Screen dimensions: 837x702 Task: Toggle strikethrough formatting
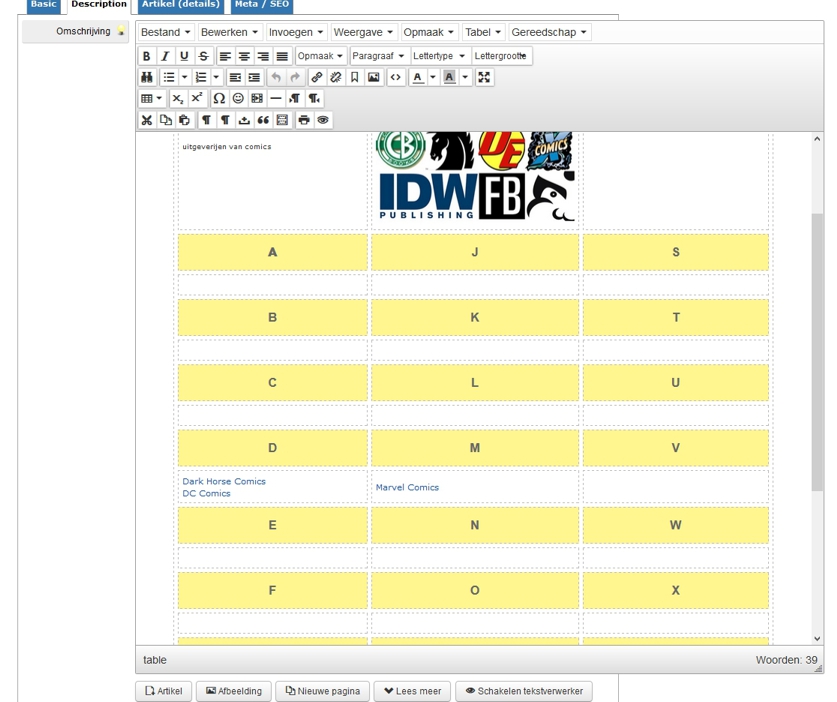[203, 56]
